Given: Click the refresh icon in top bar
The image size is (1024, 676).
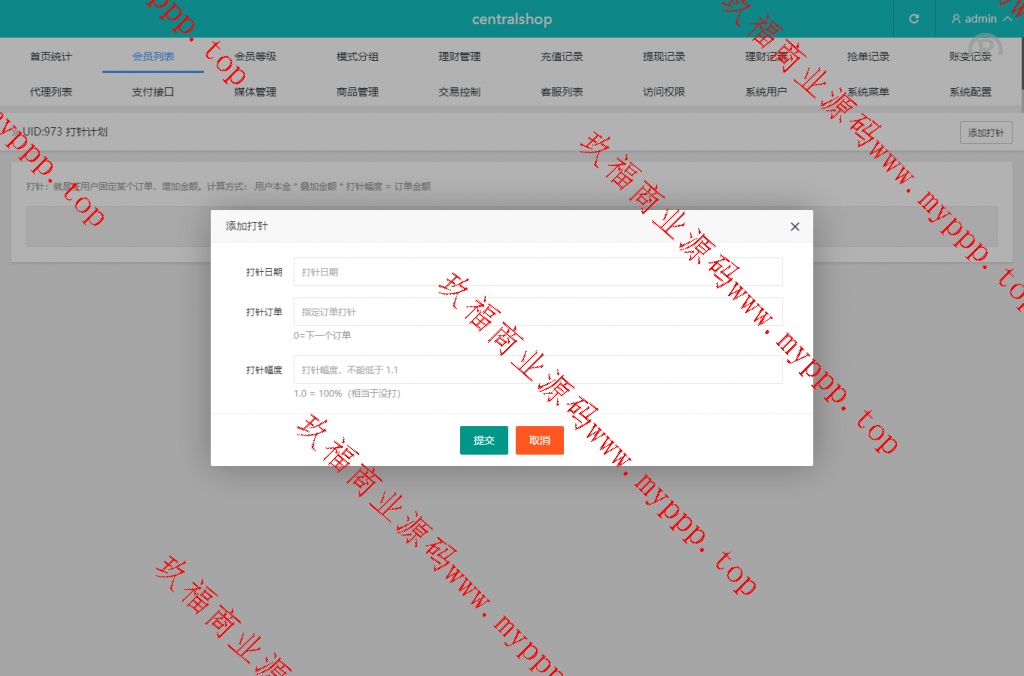Looking at the screenshot, I should click(913, 19).
